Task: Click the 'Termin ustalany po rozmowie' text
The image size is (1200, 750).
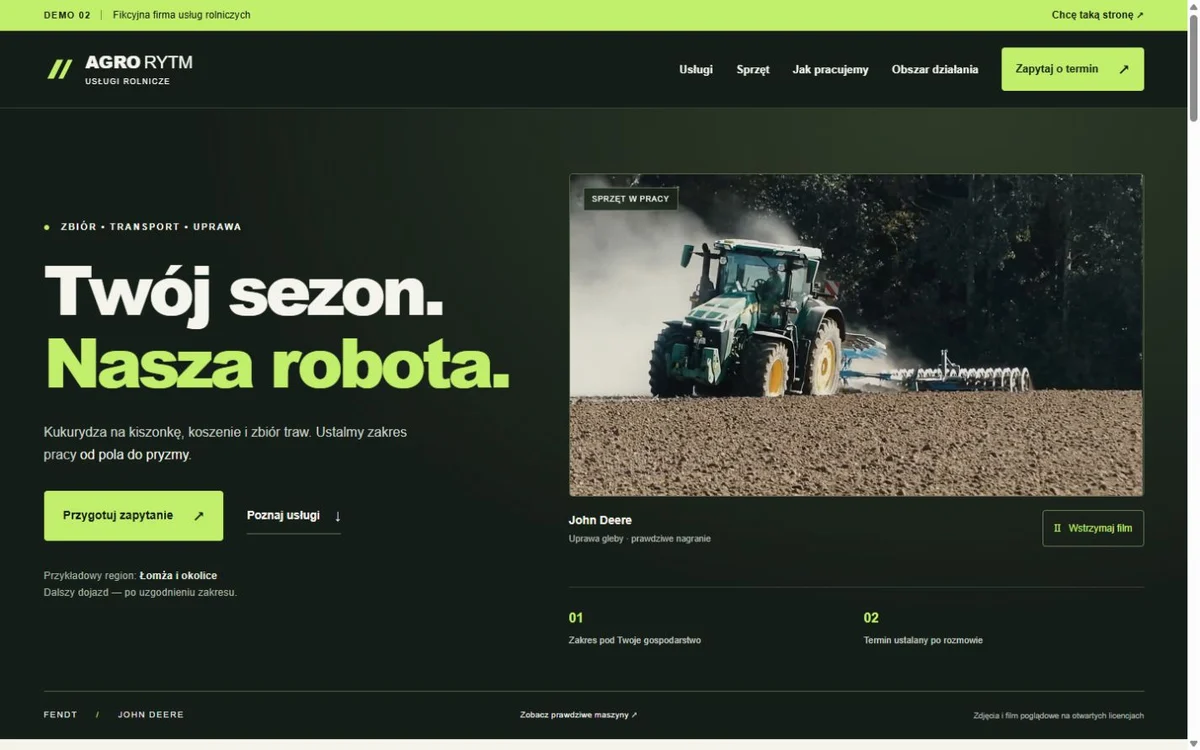Action: coord(923,640)
